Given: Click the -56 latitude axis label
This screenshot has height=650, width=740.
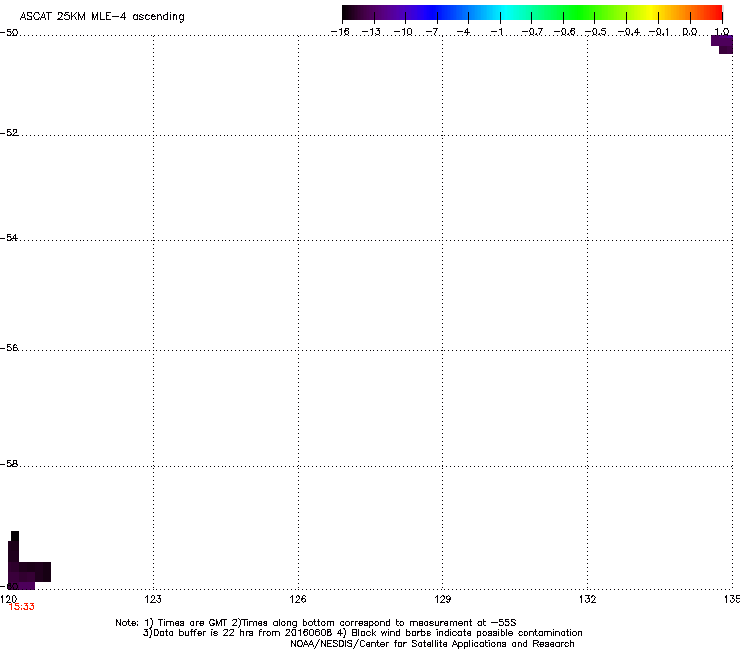Looking at the screenshot, I should [9, 348].
